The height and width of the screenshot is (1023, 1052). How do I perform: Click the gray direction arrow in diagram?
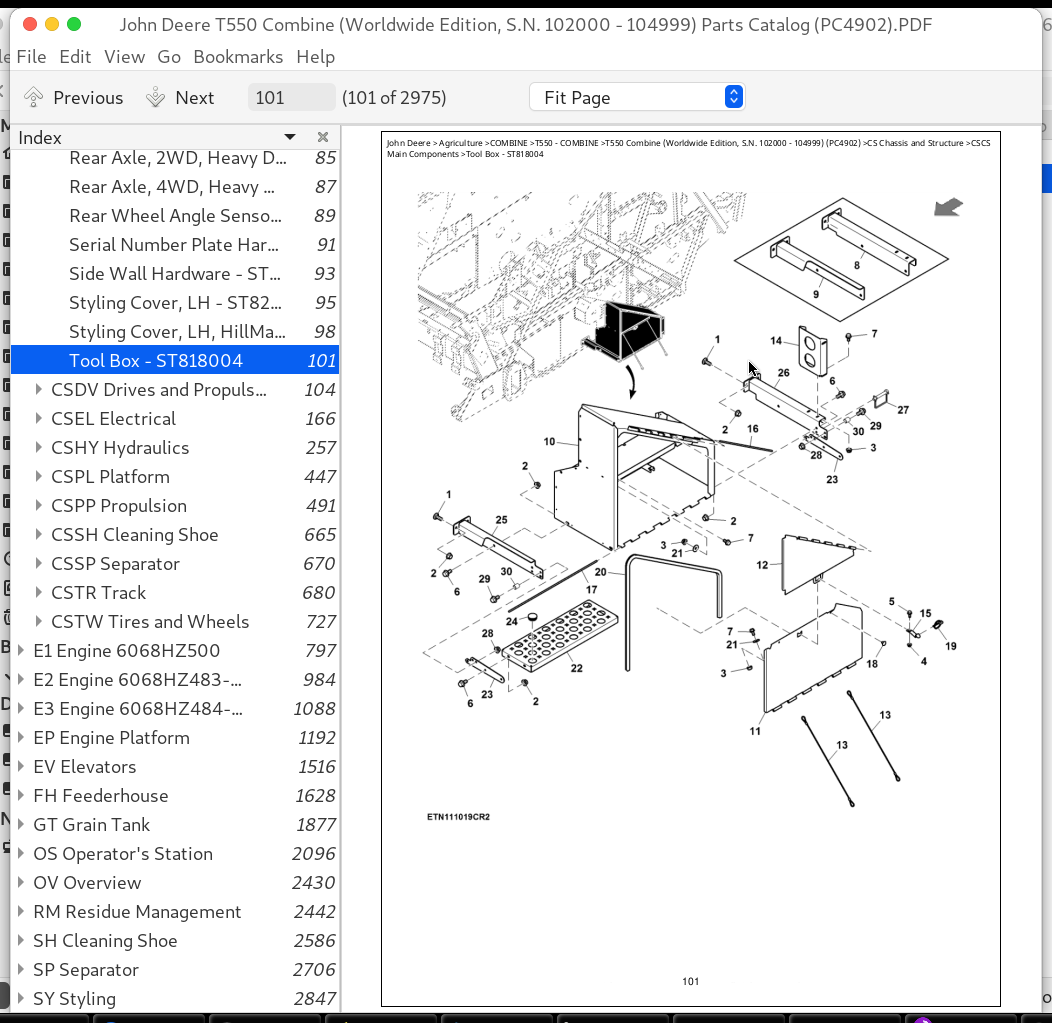(x=948, y=207)
